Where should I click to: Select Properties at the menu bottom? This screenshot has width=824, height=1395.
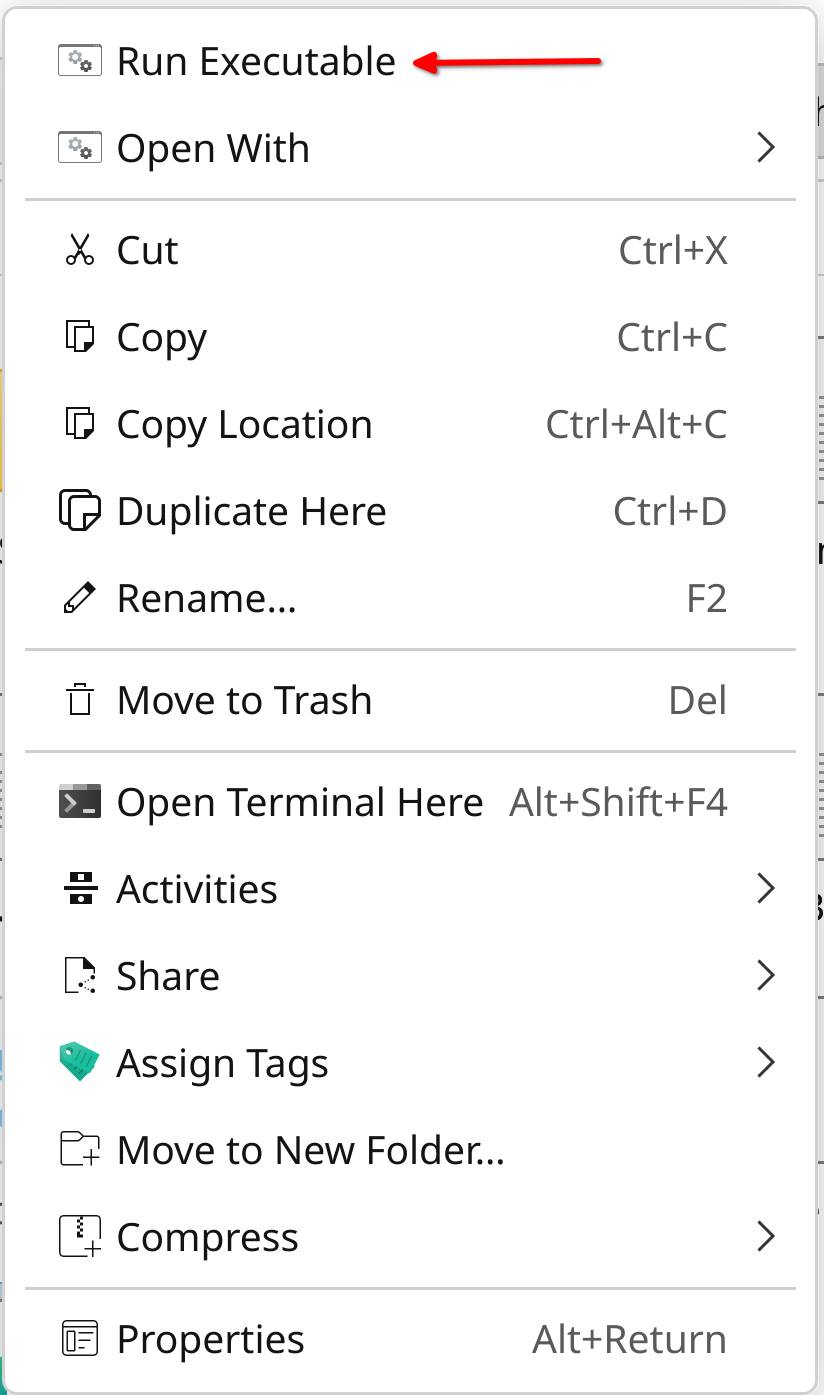[x=411, y=1339]
